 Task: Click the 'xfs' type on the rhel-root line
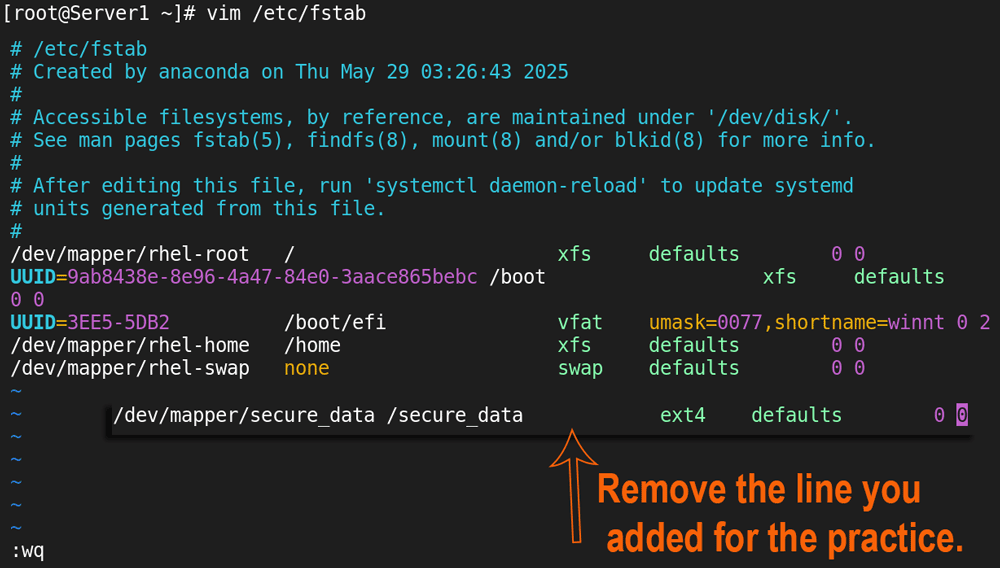coord(574,254)
